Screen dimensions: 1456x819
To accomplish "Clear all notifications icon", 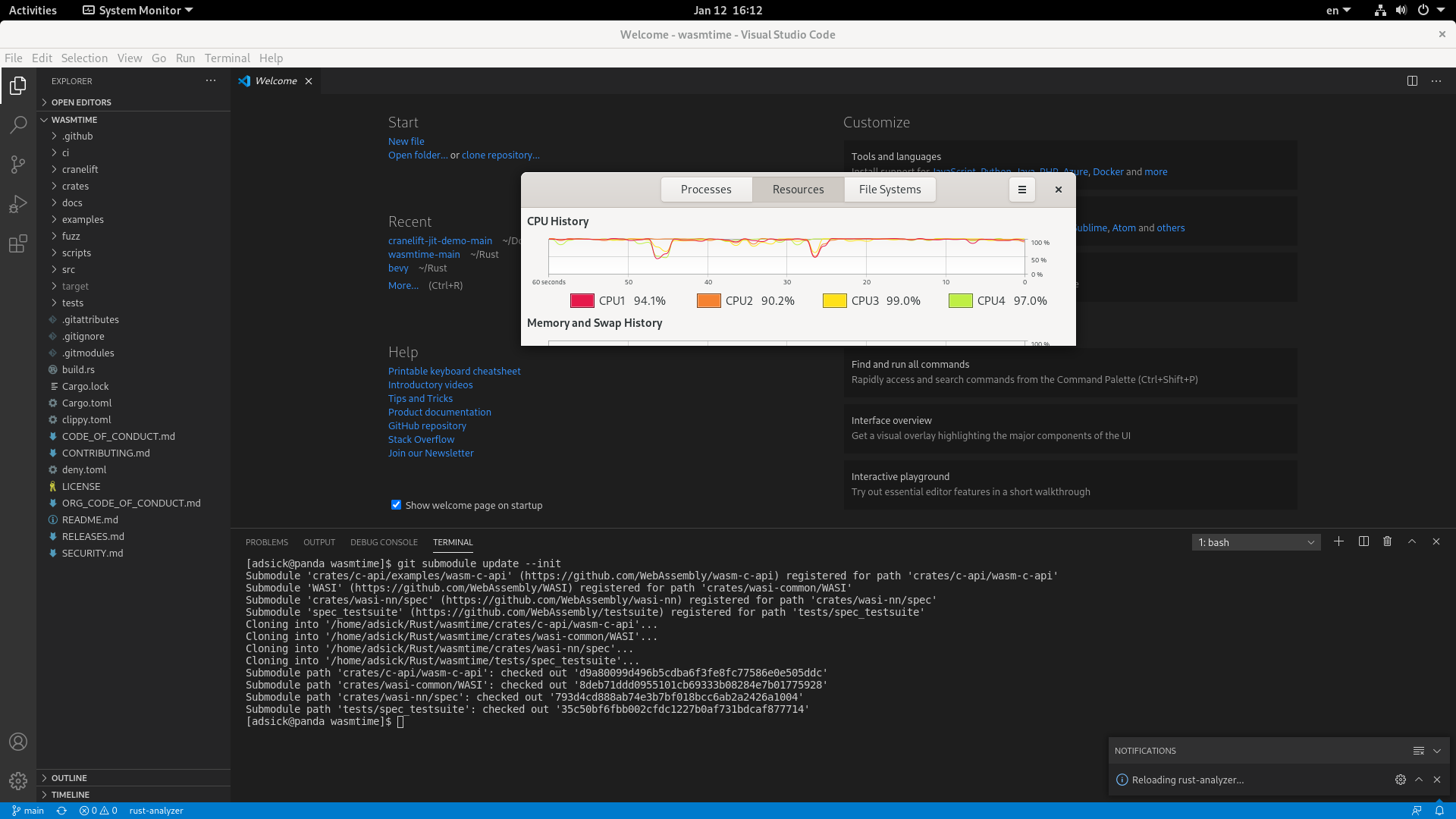I will pos(1418,751).
